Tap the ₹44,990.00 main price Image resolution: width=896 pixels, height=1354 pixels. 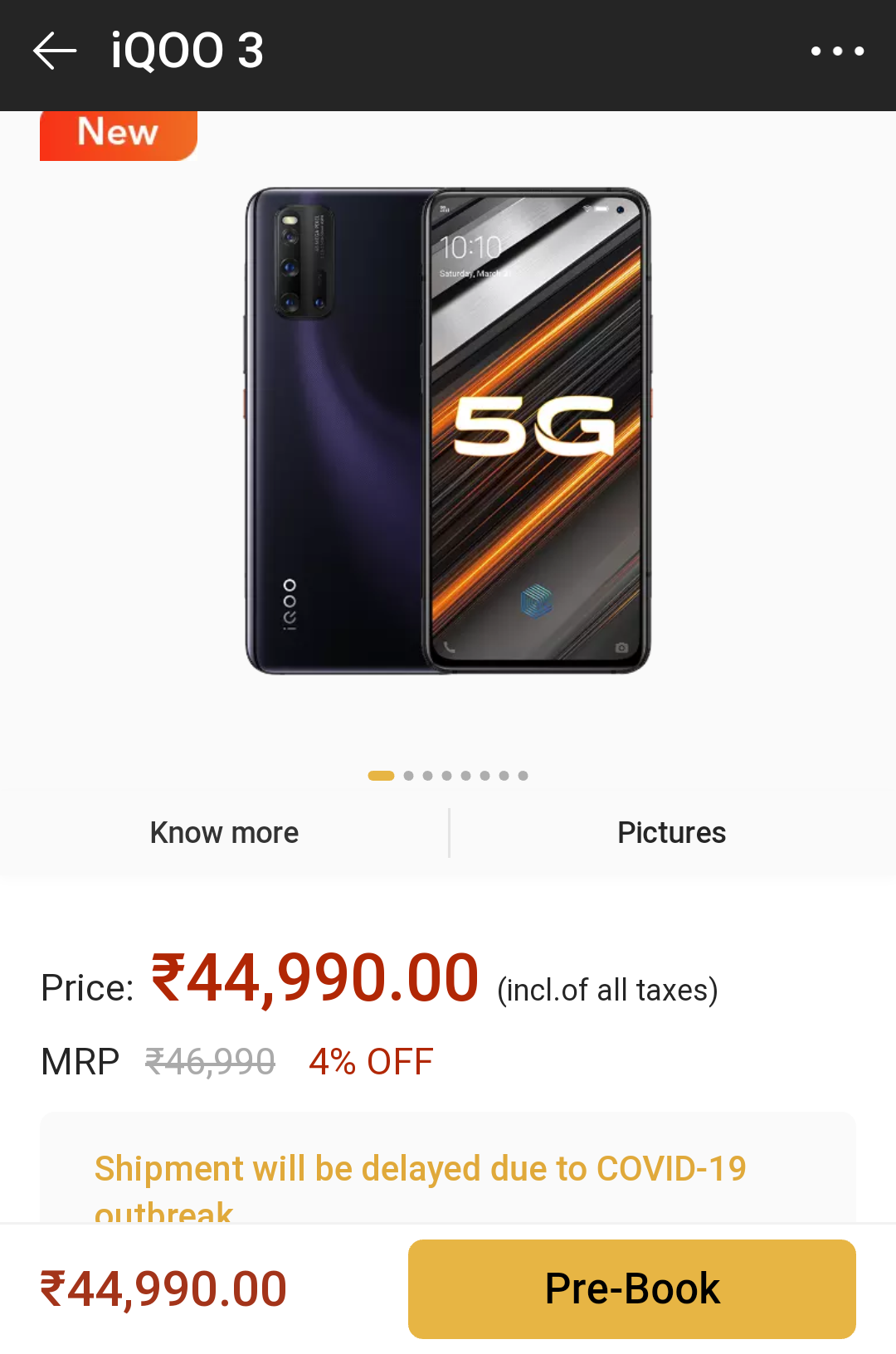coord(314,978)
